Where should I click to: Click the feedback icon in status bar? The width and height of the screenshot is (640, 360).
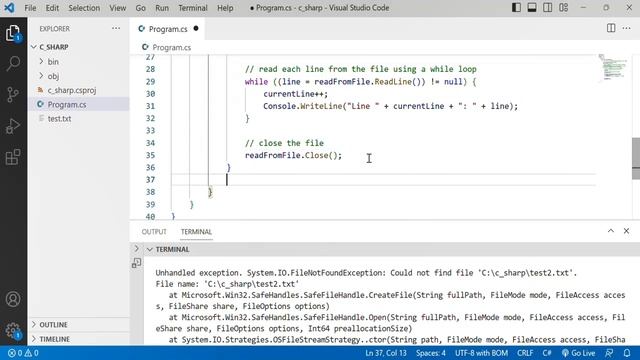pyautogui.click(x=609, y=353)
